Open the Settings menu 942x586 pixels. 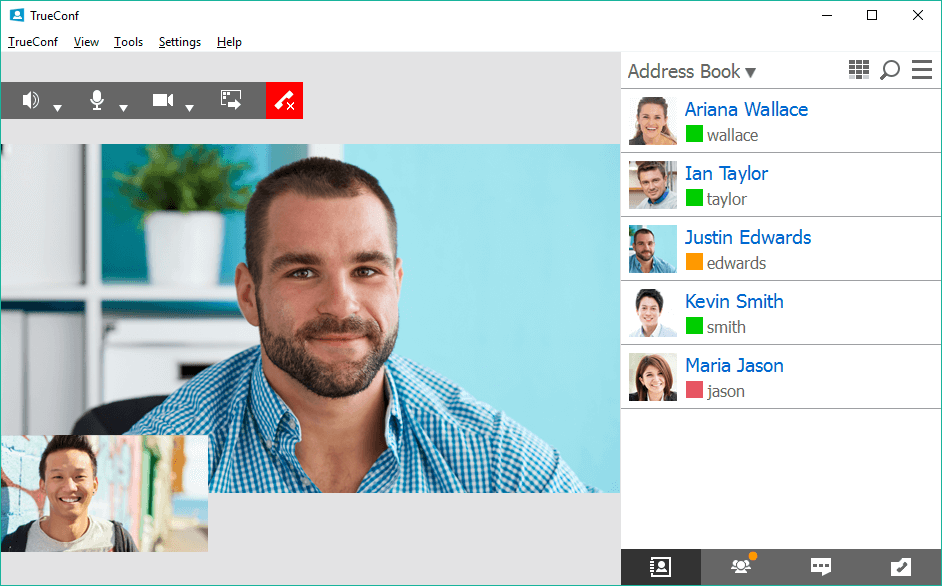(x=180, y=41)
